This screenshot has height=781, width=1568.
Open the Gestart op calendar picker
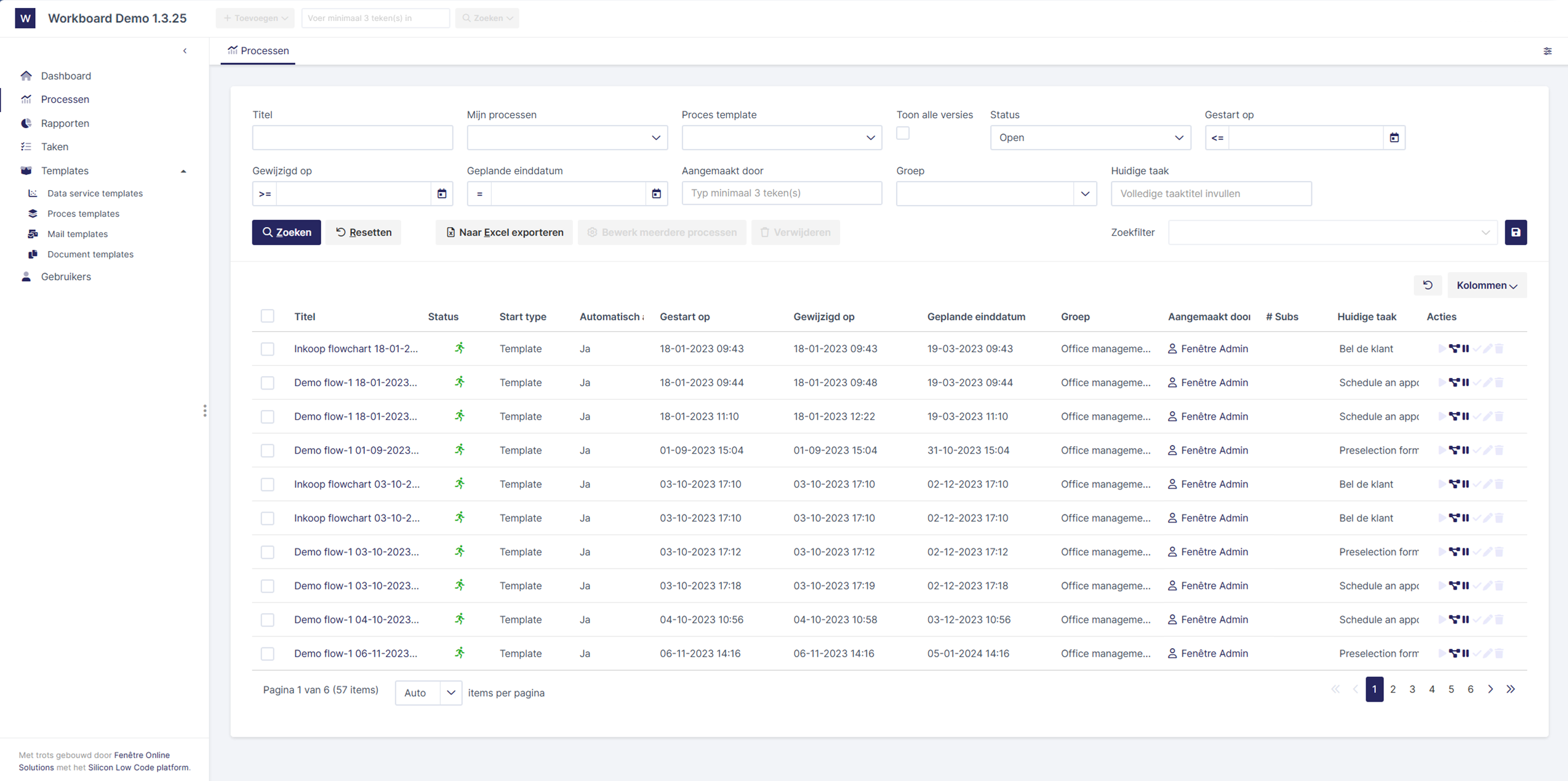[x=1394, y=138]
